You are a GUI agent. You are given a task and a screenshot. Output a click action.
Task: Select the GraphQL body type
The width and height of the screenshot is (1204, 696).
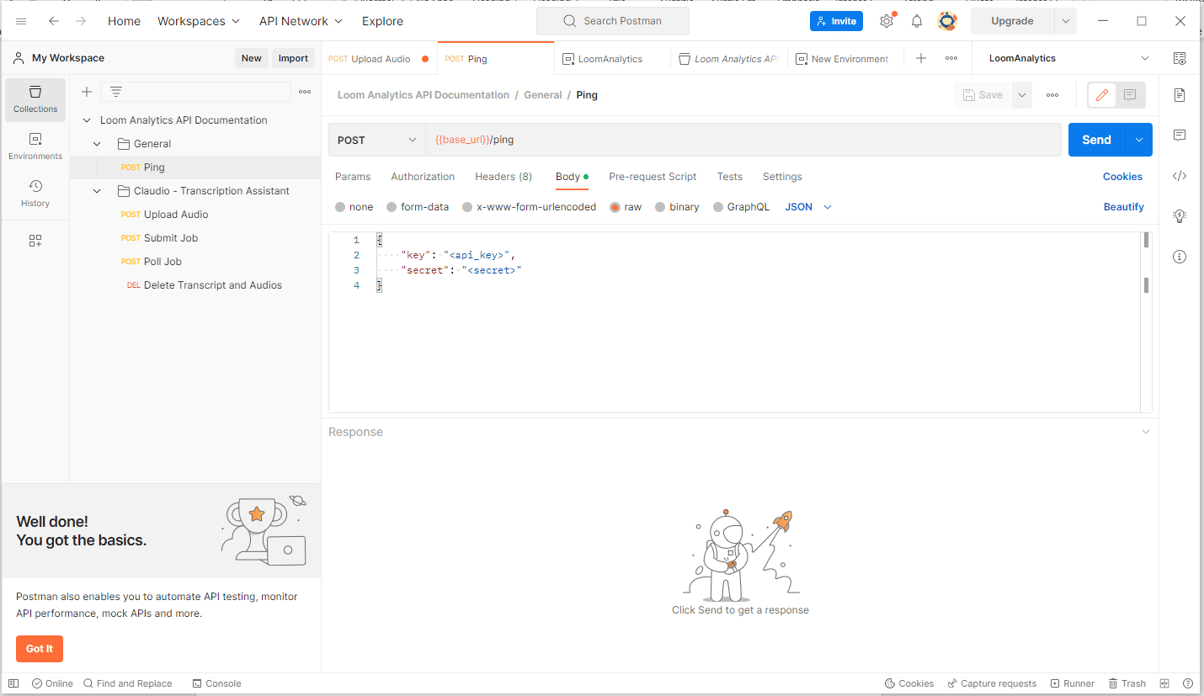tap(741, 207)
